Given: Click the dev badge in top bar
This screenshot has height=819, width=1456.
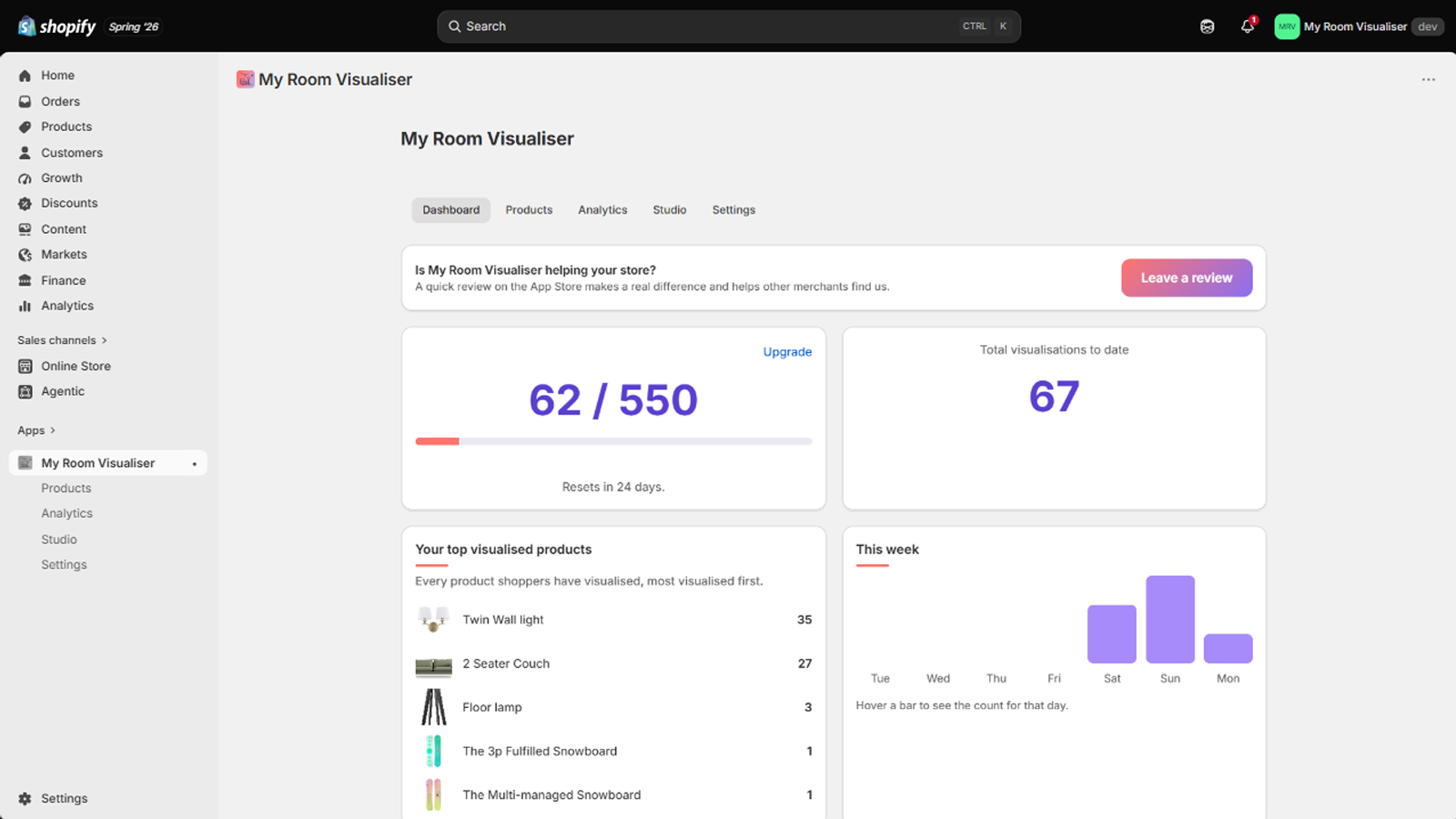Looking at the screenshot, I should point(1428,26).
